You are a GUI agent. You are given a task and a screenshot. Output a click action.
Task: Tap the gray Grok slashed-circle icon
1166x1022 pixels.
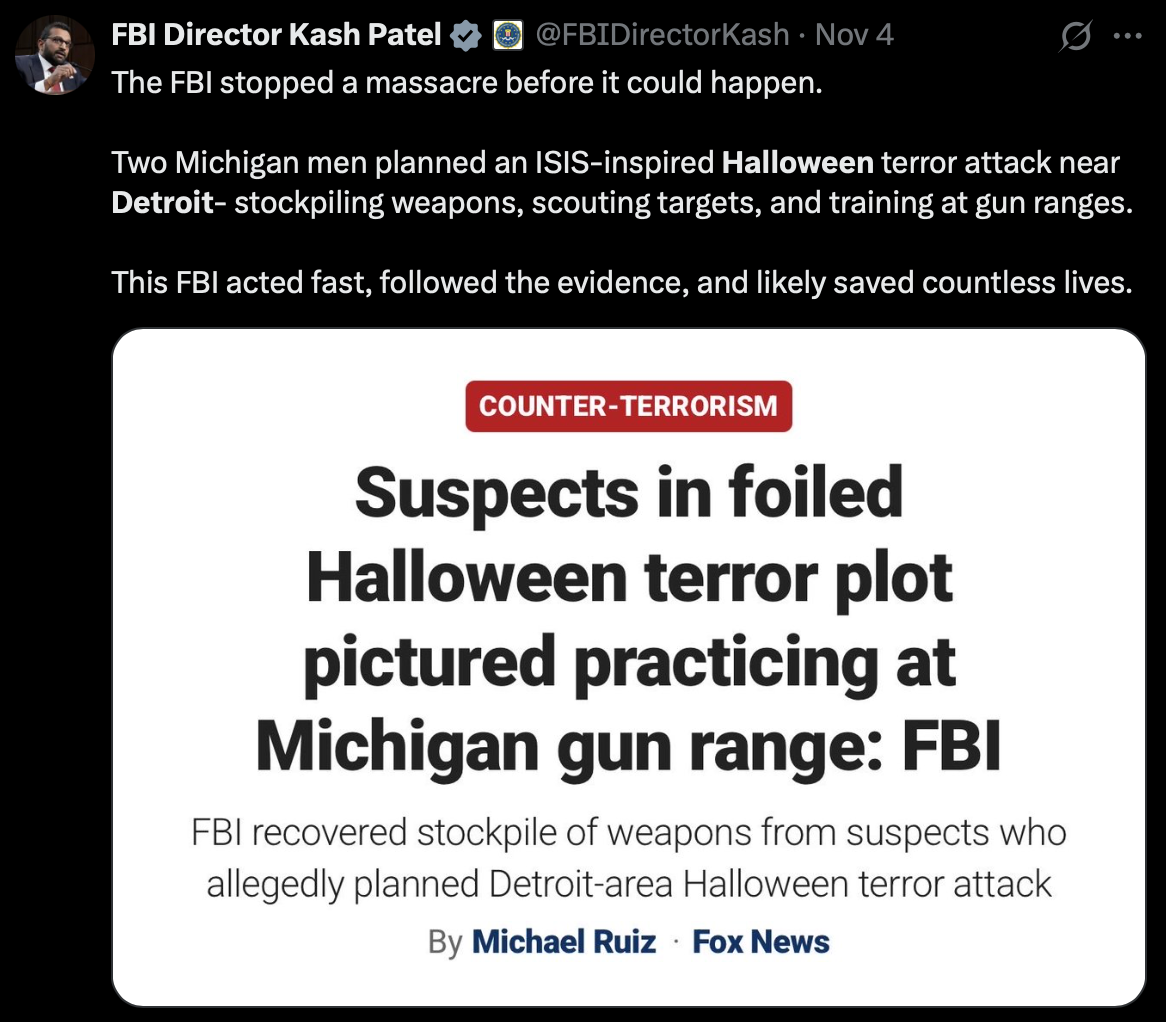pos(1075,35)
